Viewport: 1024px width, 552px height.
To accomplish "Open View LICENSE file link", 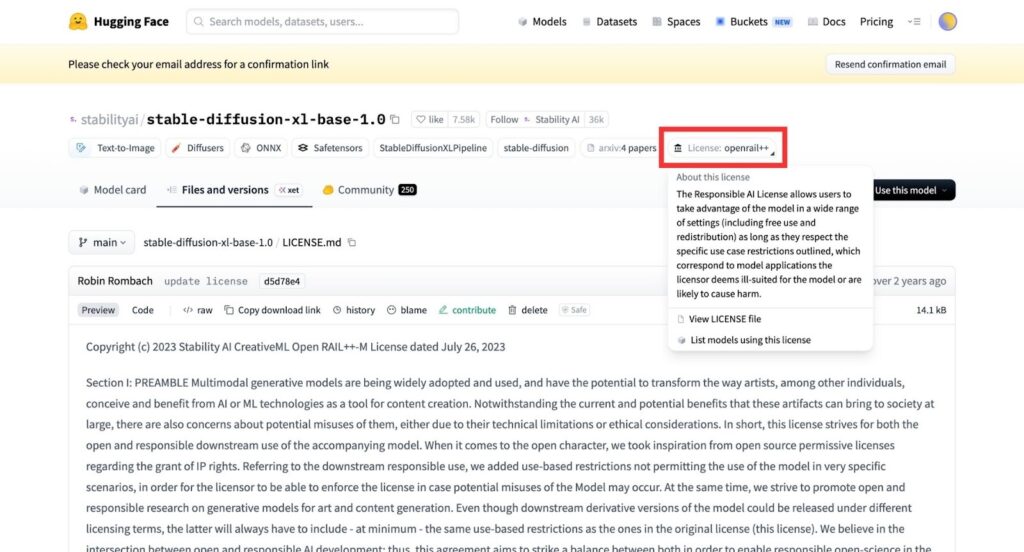I will 724,319.
